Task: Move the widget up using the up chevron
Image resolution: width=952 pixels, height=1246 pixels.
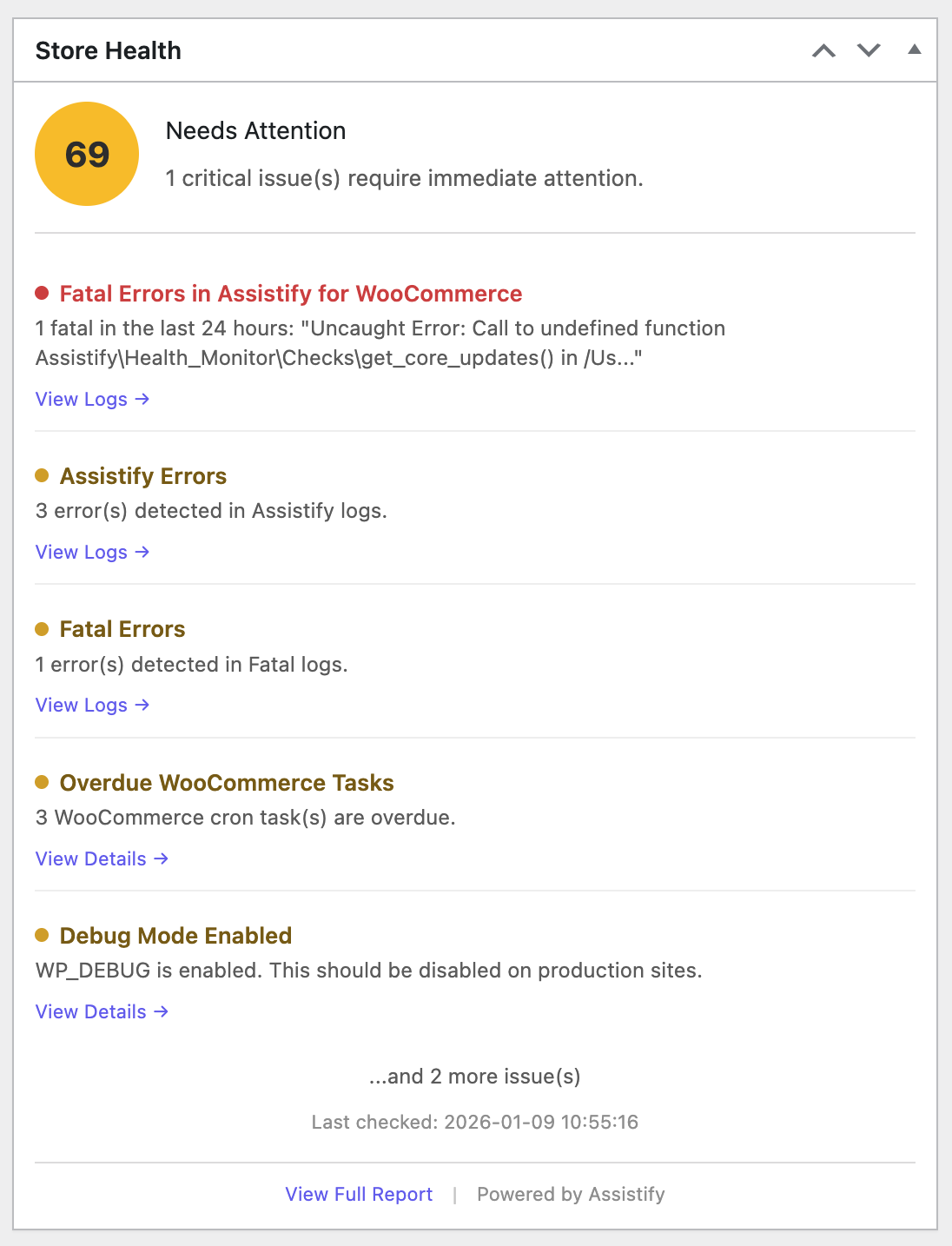Action: pyautogui.click(x=823, y=50)
